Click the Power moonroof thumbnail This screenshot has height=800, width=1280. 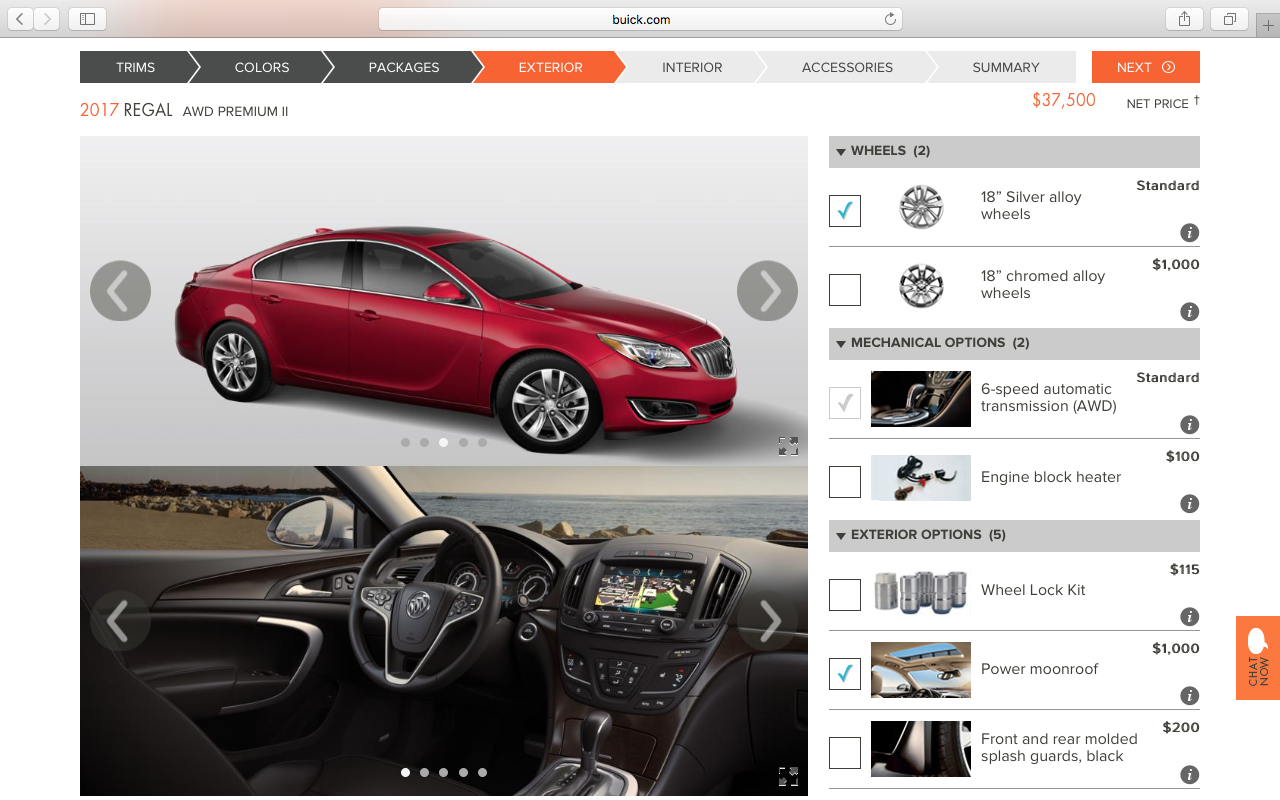tap(921, 670)
